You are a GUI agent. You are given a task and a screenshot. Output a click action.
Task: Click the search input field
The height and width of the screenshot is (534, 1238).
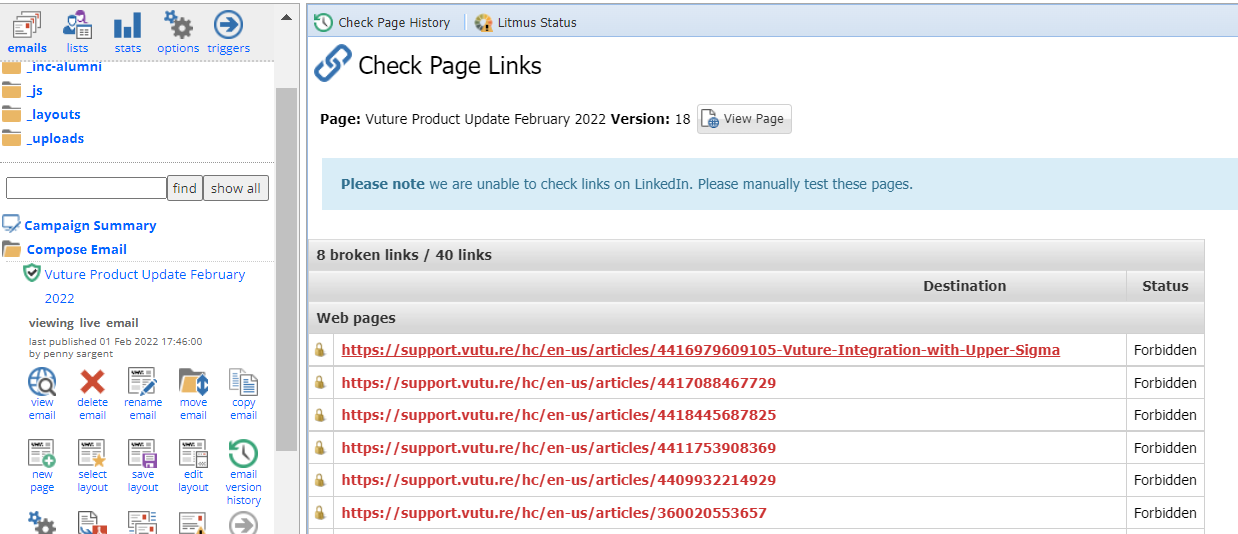86,188
